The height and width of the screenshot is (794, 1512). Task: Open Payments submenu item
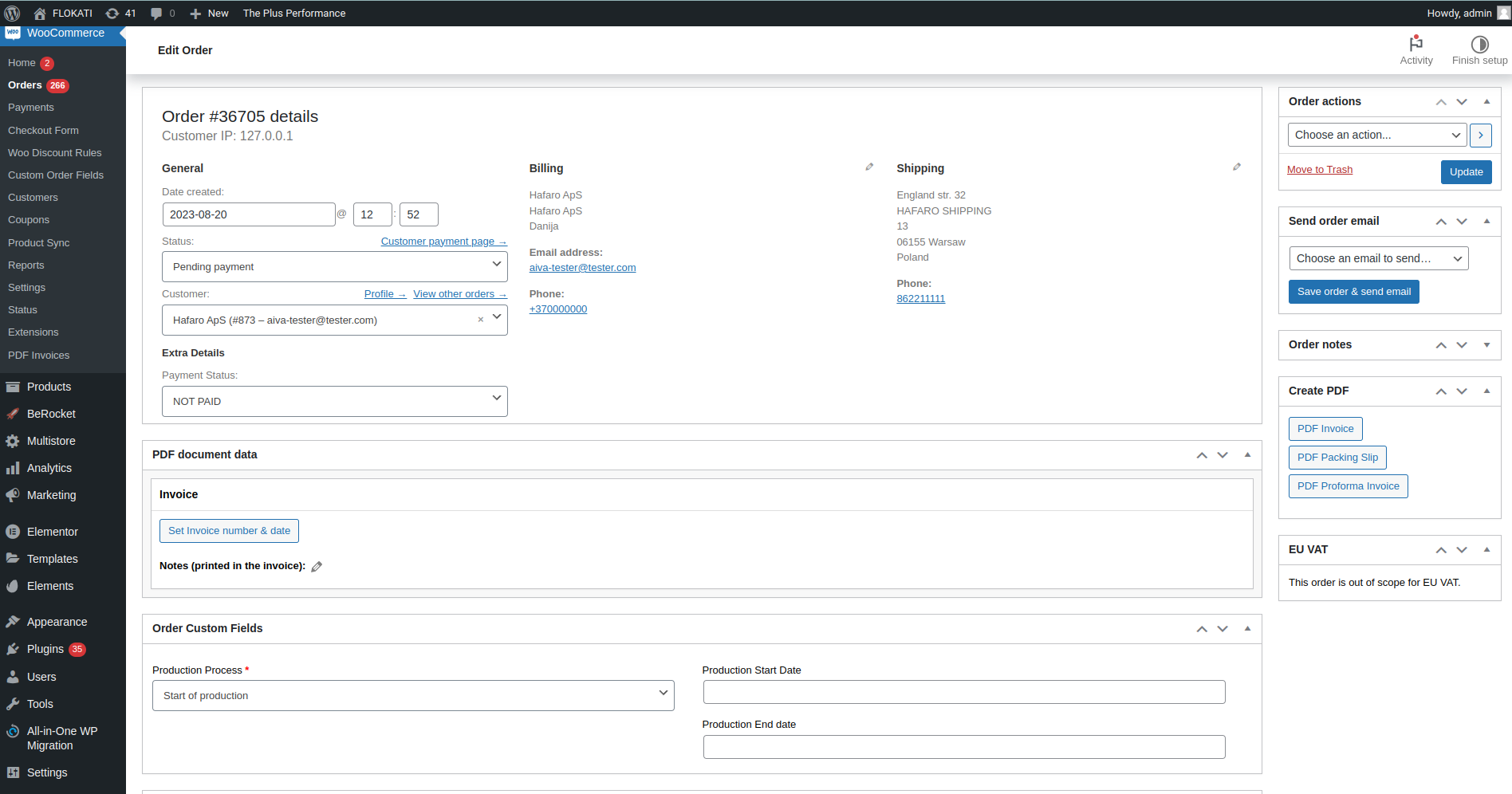coord(31,108)
